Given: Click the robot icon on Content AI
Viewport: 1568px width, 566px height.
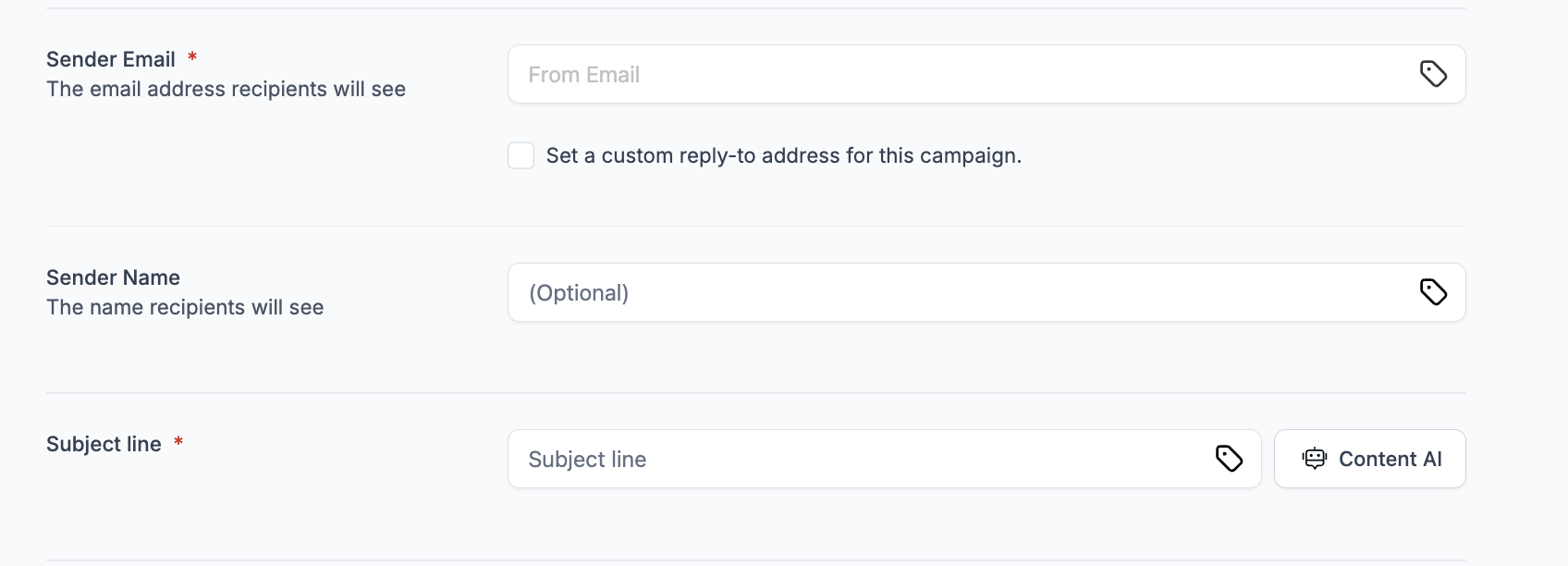Looking at the screenshot, I should pos(1314,459).
